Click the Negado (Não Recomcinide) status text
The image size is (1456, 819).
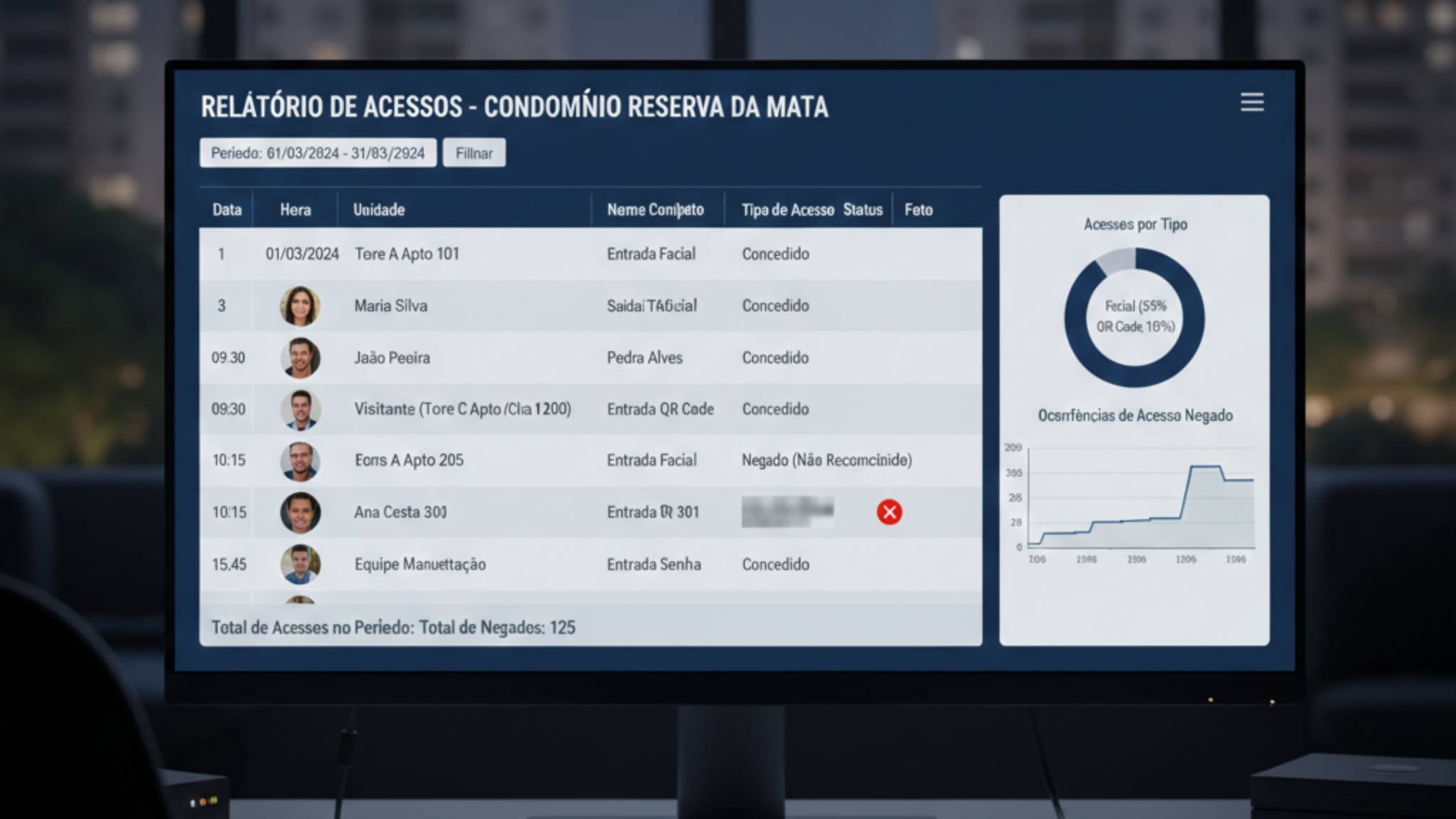click(826, 460)
